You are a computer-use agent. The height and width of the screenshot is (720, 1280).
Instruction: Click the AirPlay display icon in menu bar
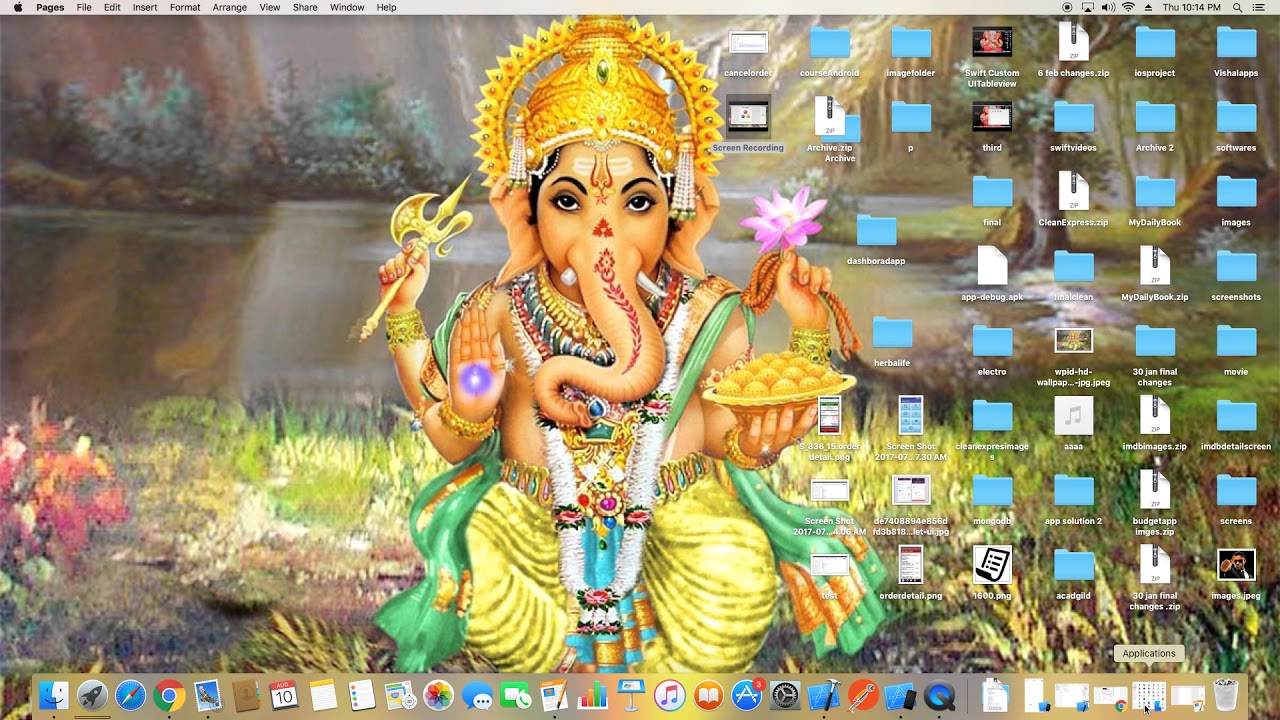(1088, 7)
